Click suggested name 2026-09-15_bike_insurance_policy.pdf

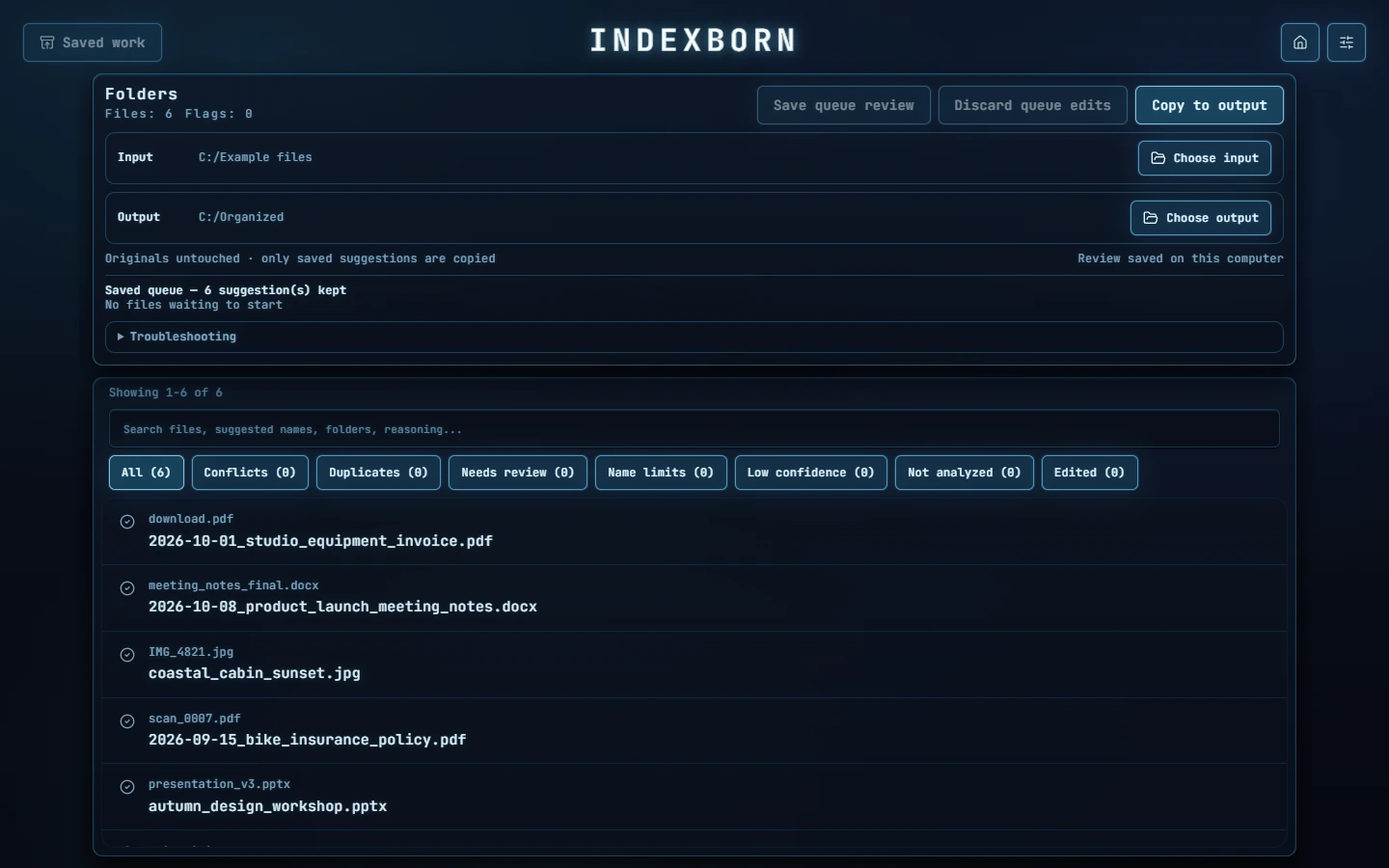307,740
